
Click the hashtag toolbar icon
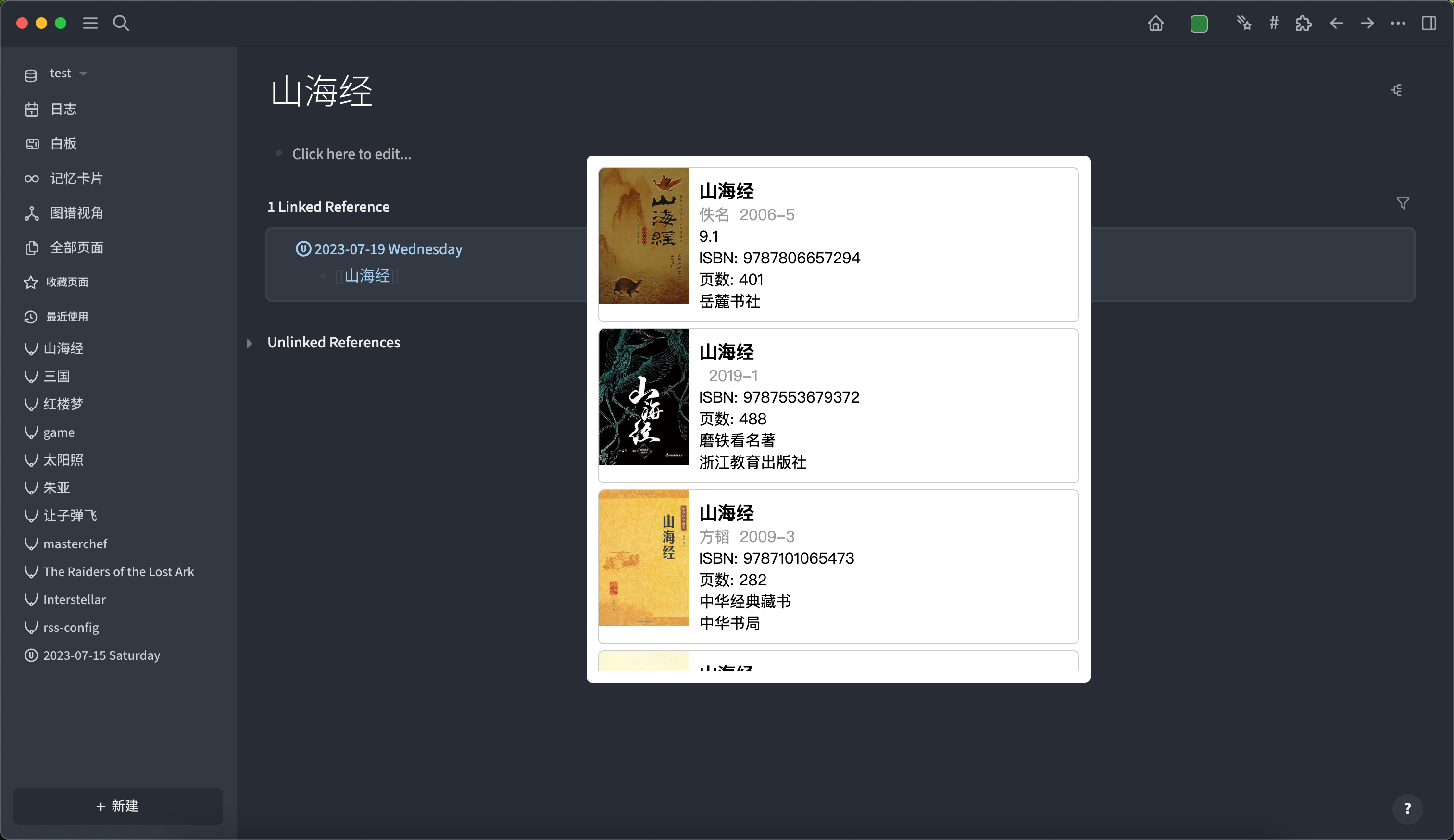1274,24
